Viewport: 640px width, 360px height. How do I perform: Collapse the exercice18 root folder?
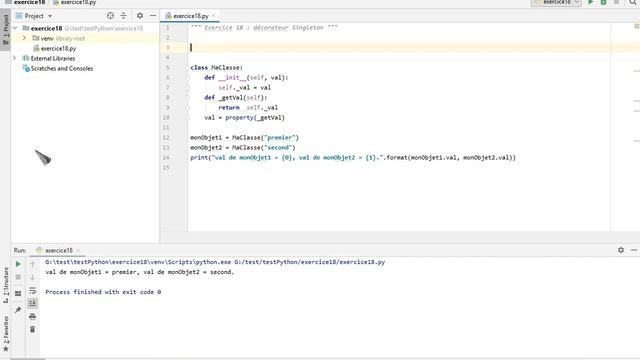(x=15, y=28)
